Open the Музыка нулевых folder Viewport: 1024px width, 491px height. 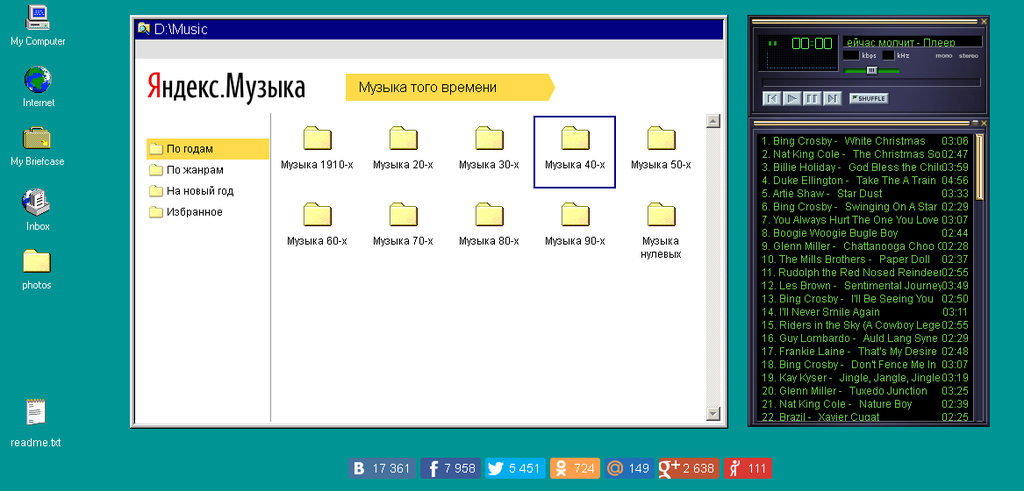[661, 230]
